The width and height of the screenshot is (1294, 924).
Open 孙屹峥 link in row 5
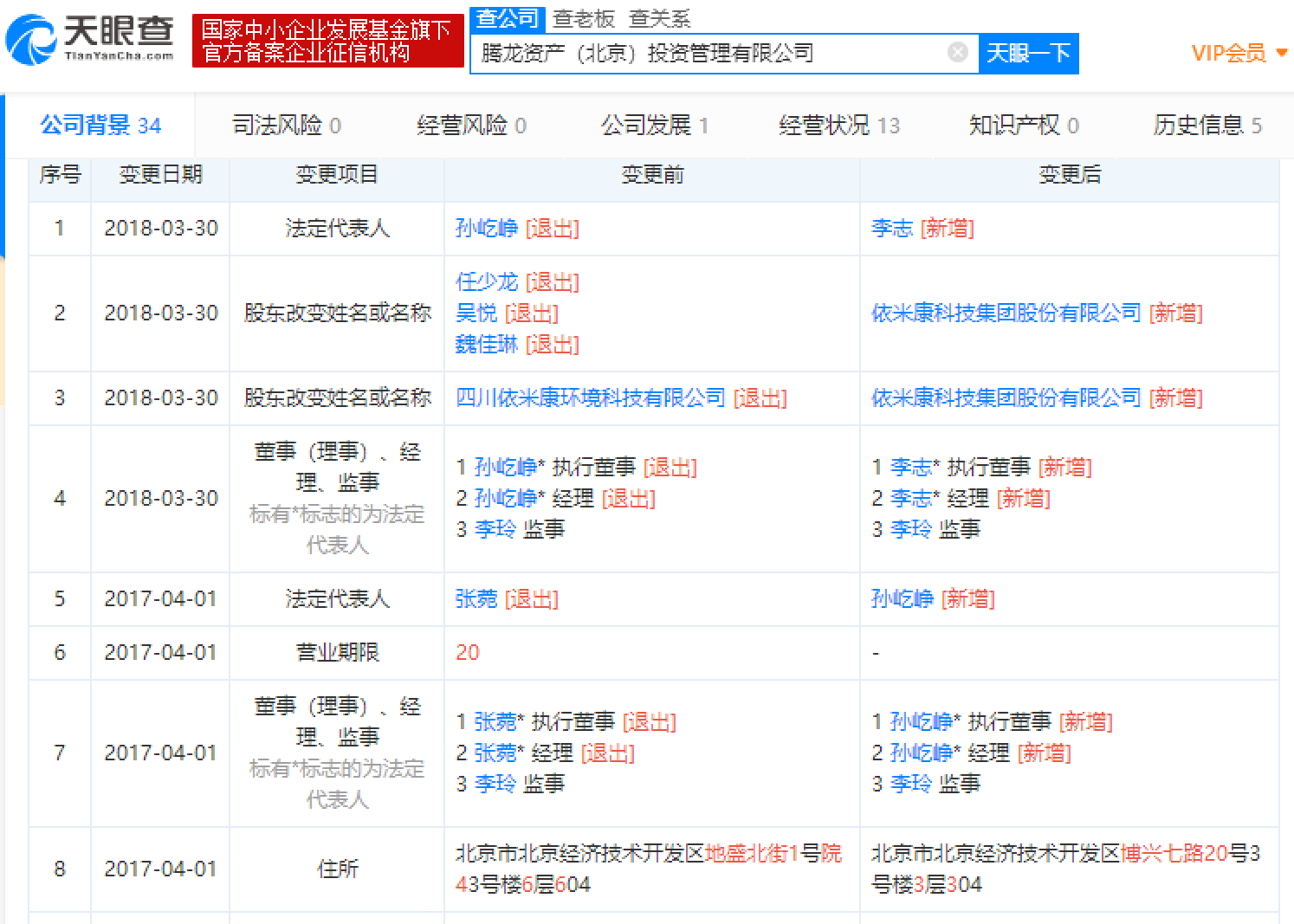point(903,599)
